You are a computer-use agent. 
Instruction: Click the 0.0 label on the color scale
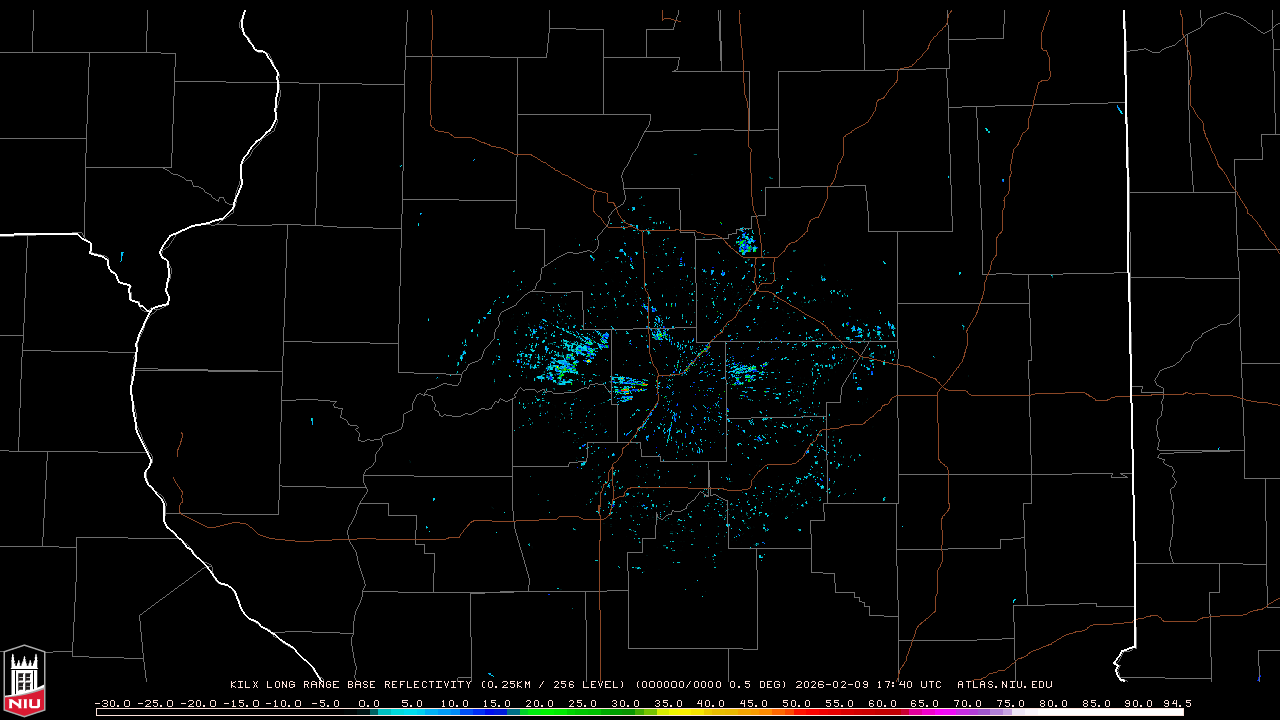(x=369, y=703)
